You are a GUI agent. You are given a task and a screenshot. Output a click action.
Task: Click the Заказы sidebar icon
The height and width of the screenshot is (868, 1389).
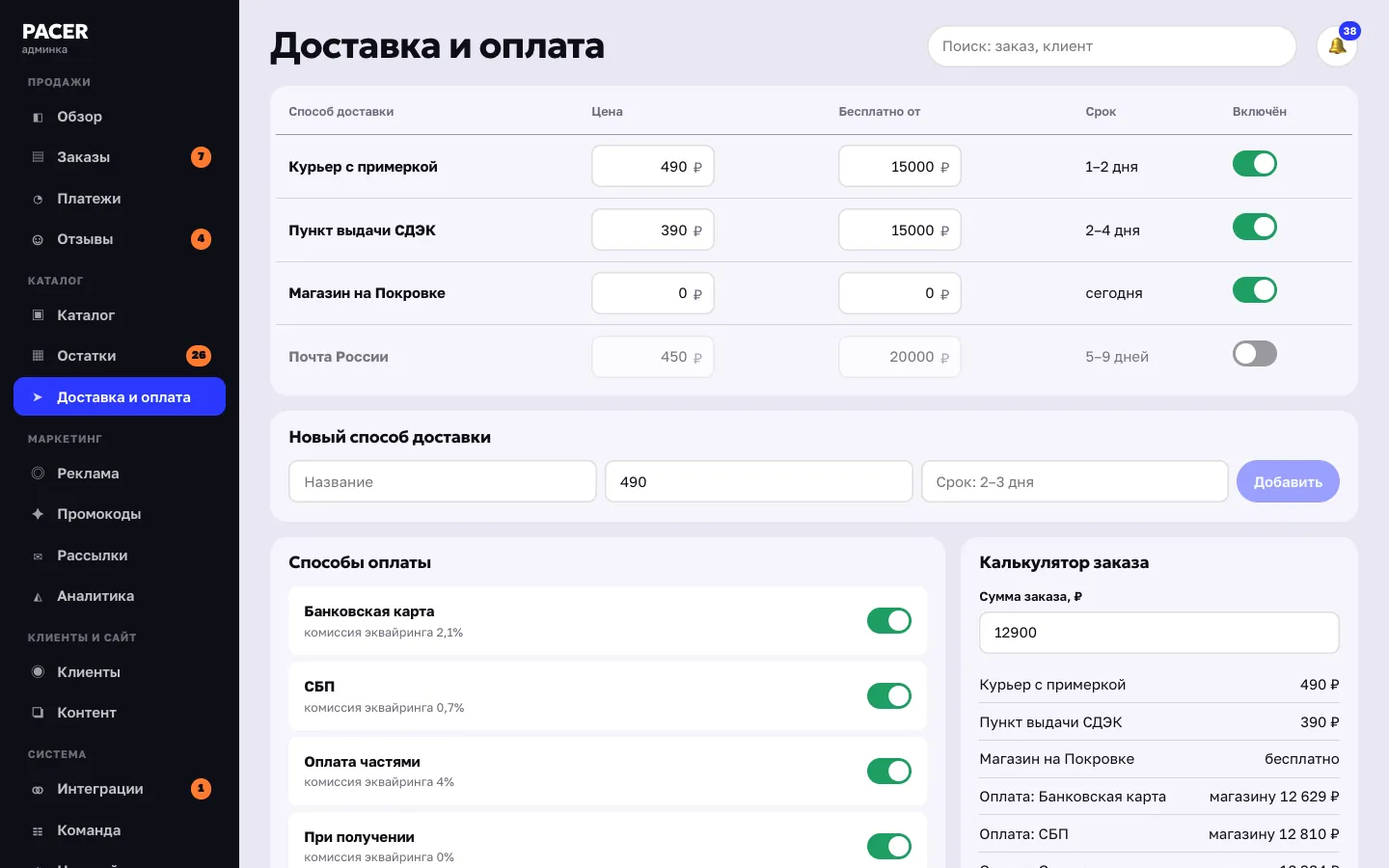pyautogui.click(x=38, y=157)
